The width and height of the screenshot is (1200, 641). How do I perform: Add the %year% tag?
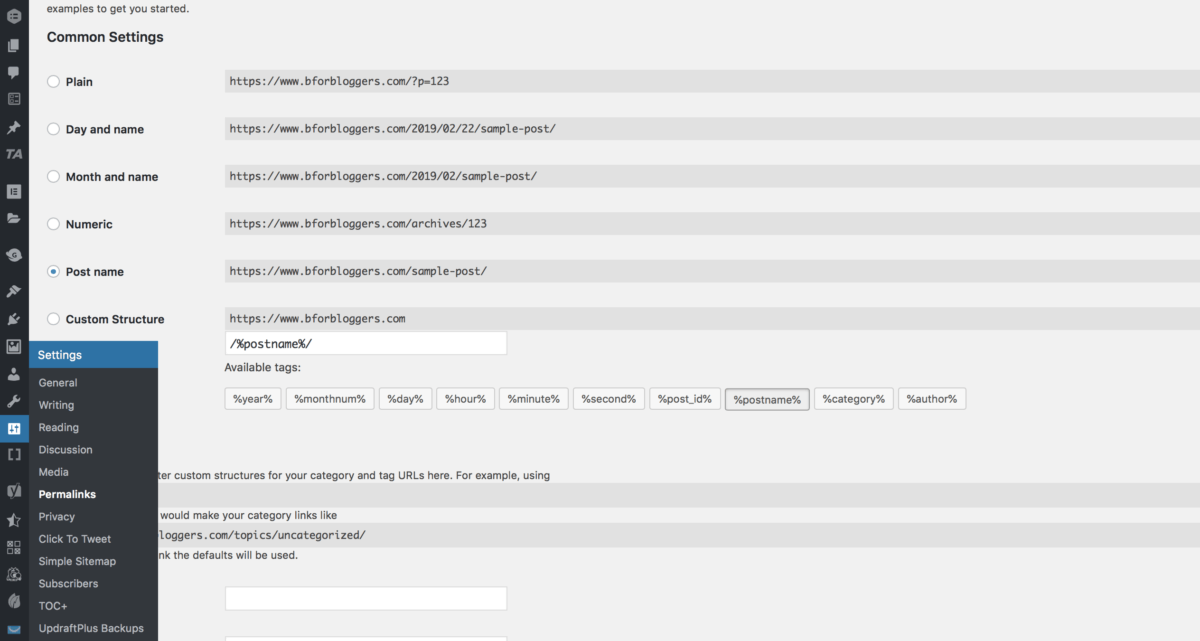(x=253, y=399)
